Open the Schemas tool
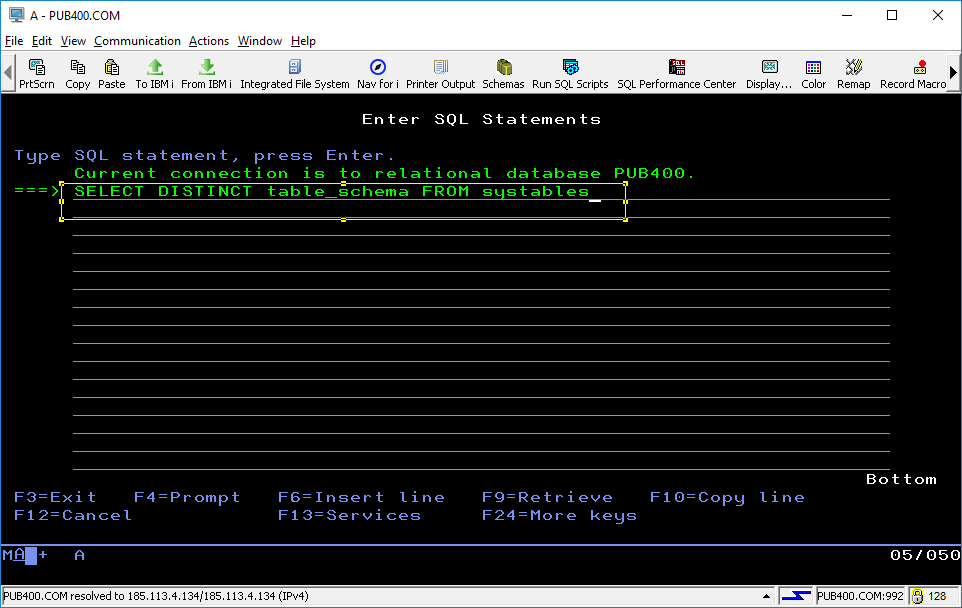 point(503,71)
